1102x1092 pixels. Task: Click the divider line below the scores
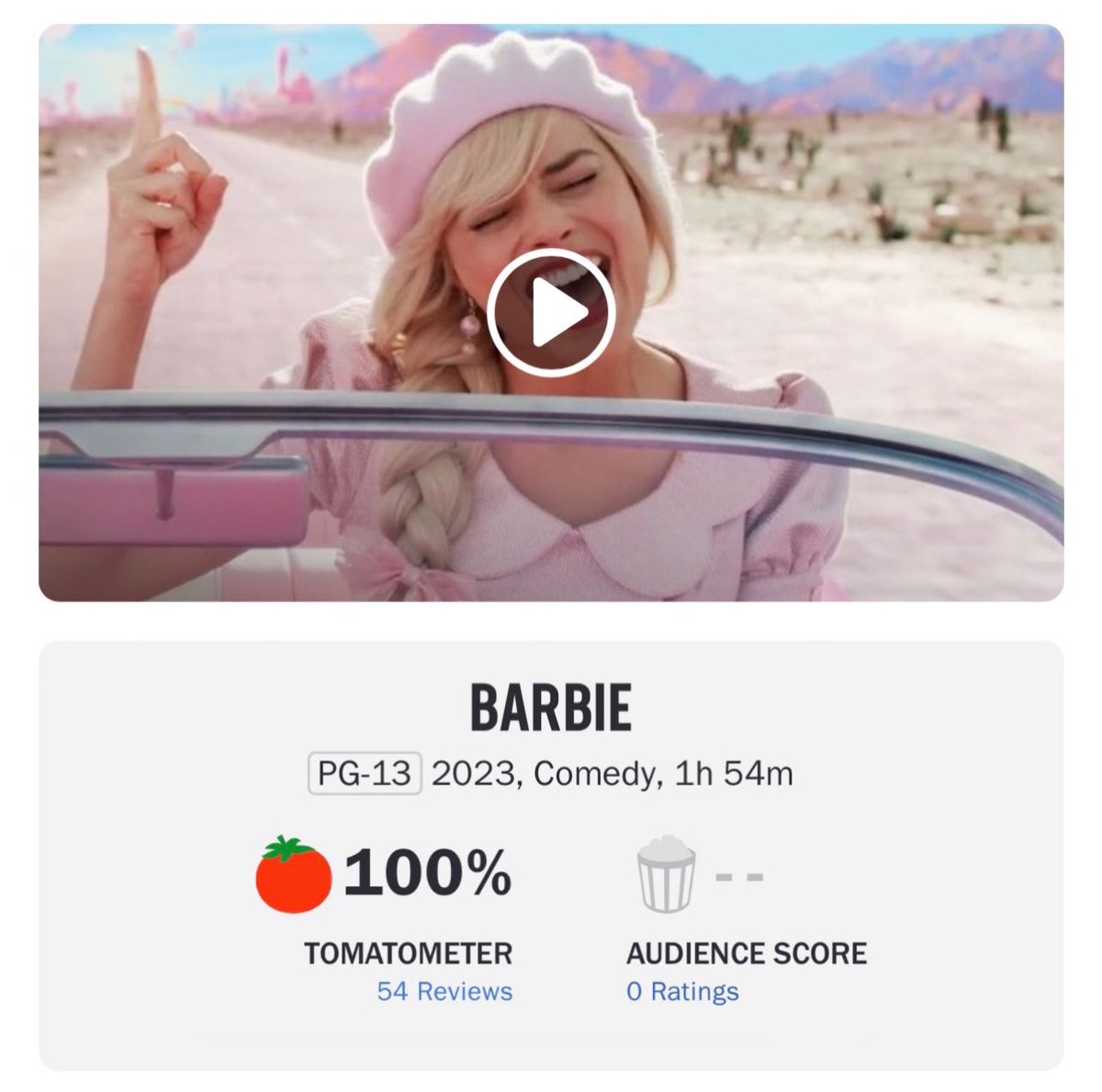[484, 1039]
